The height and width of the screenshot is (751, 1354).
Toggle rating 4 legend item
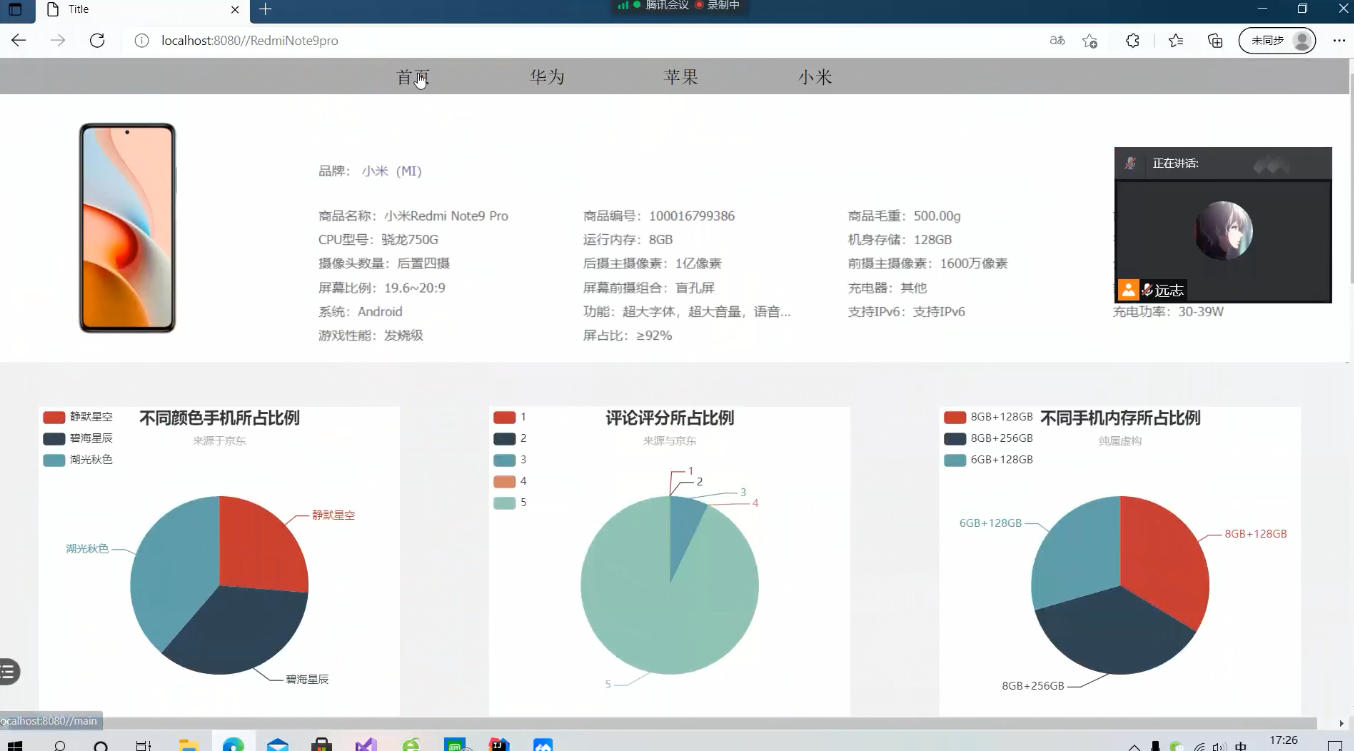[x=510, y=481]
